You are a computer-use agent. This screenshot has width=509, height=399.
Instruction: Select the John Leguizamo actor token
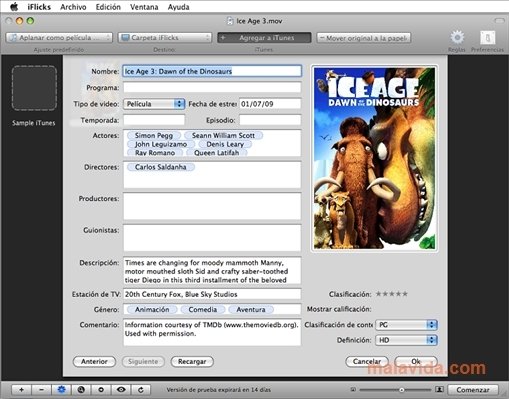point(161,144)
